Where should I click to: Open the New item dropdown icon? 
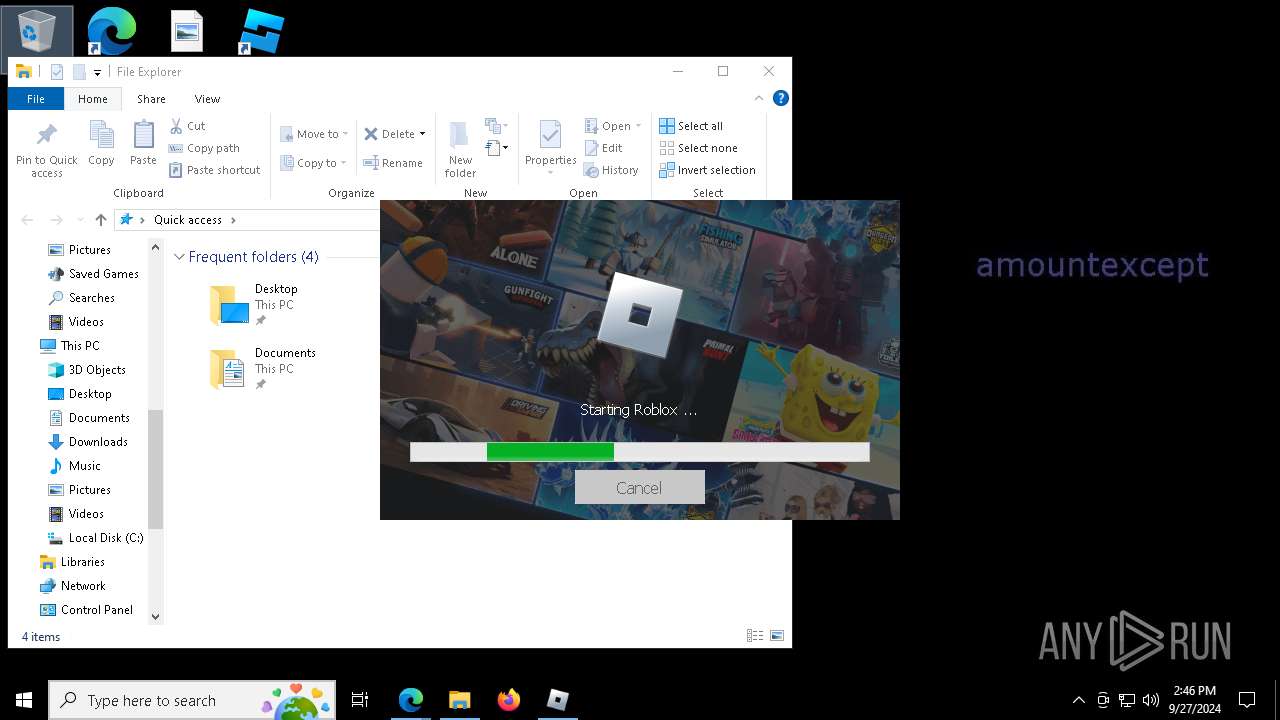pyautogui.click(x=496, y=126)
